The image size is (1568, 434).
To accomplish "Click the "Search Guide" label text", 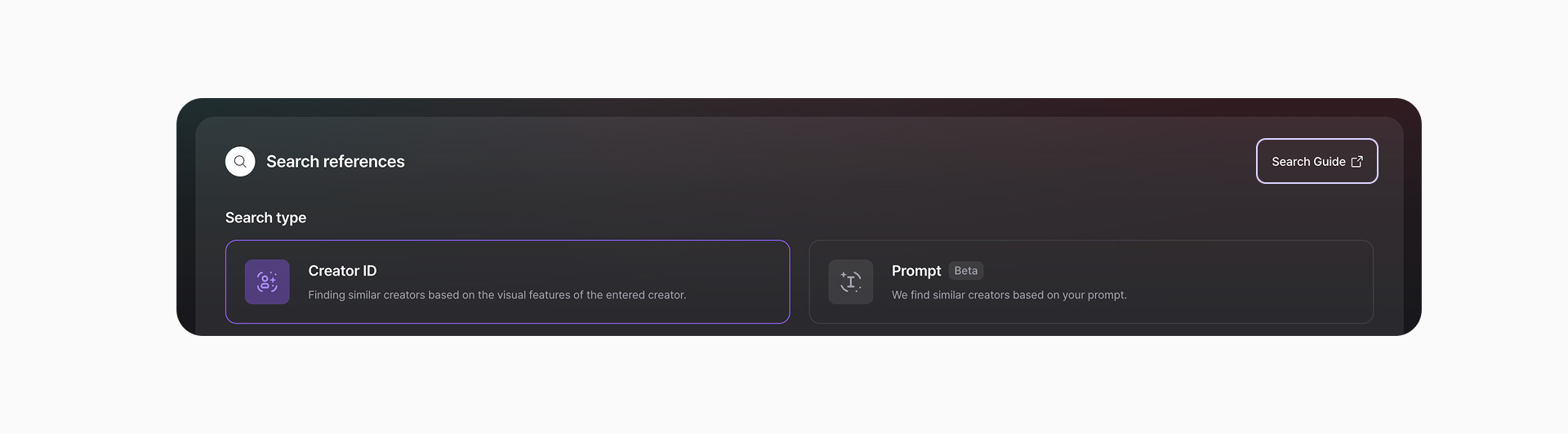I will coord(1307,162).
